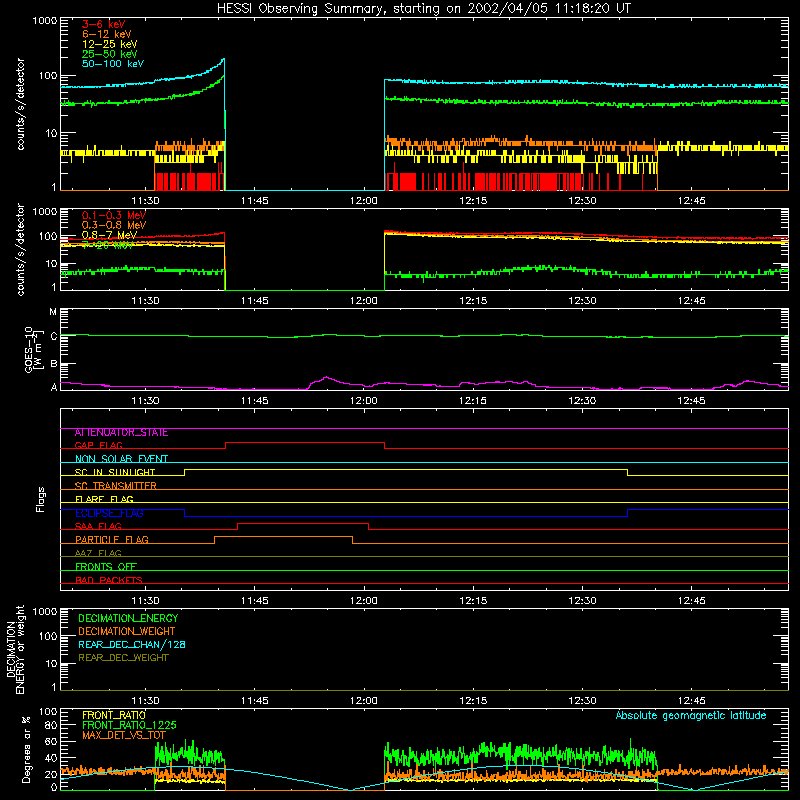800x800 pixels.
Task: Click the MAX_DET_VS_TOT legend label
Action: [x=123, y=735]
